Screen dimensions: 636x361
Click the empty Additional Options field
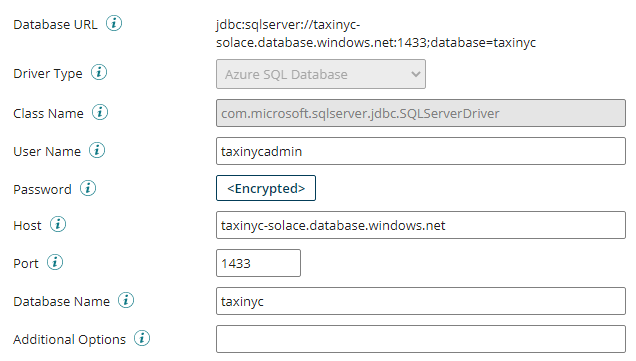421,339
